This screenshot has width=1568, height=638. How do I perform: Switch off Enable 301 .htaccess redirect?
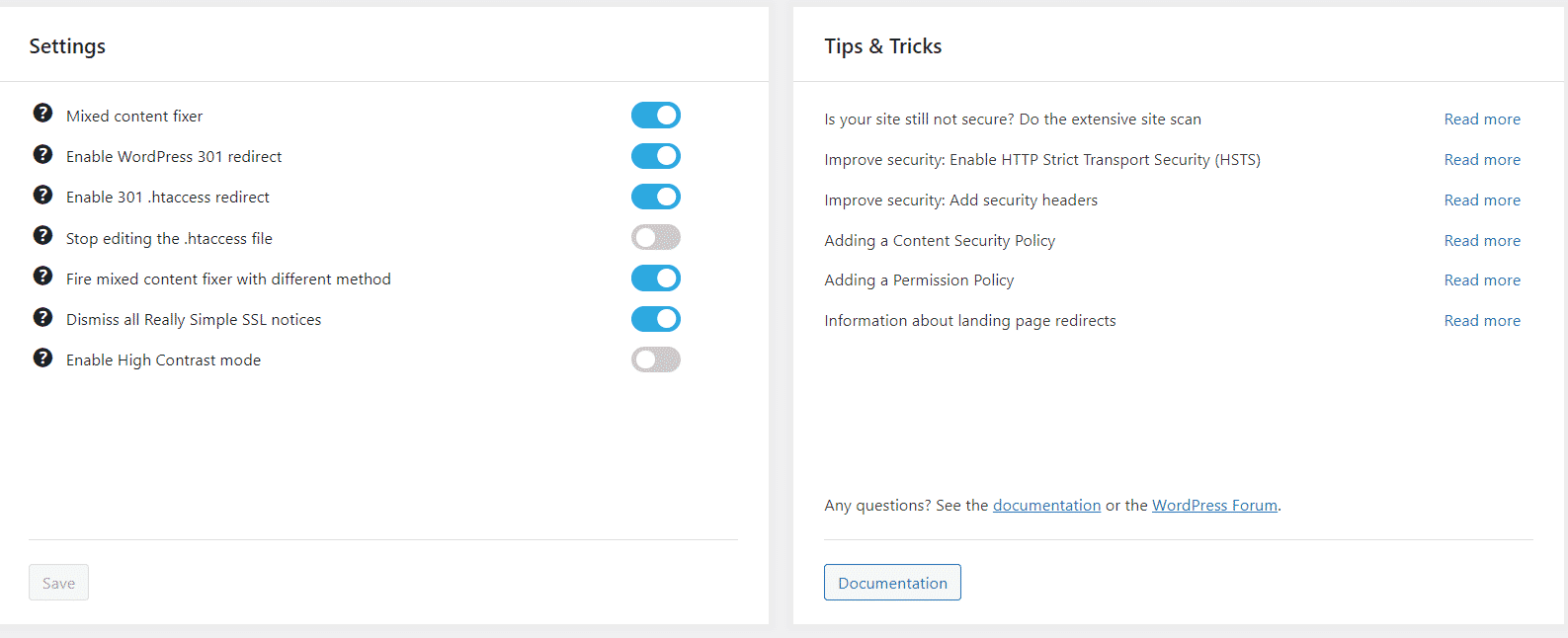click(x=656, y=197)
